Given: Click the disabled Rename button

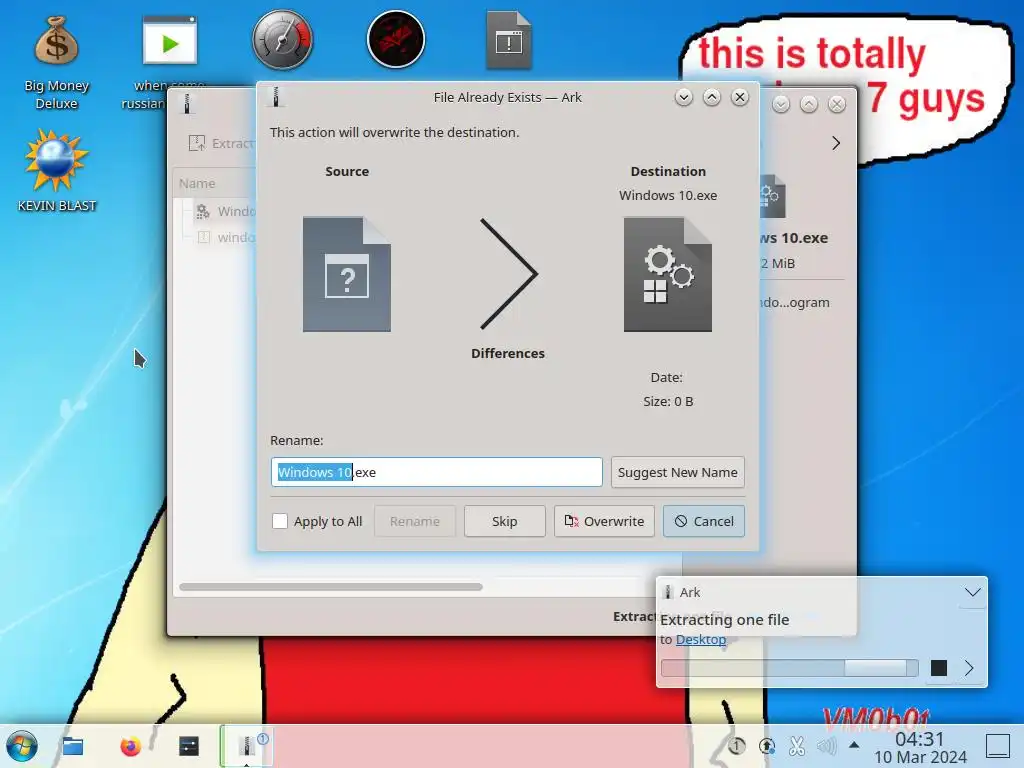Looking at the screenshot, I should pyautogui.click(x=415, y=521).
